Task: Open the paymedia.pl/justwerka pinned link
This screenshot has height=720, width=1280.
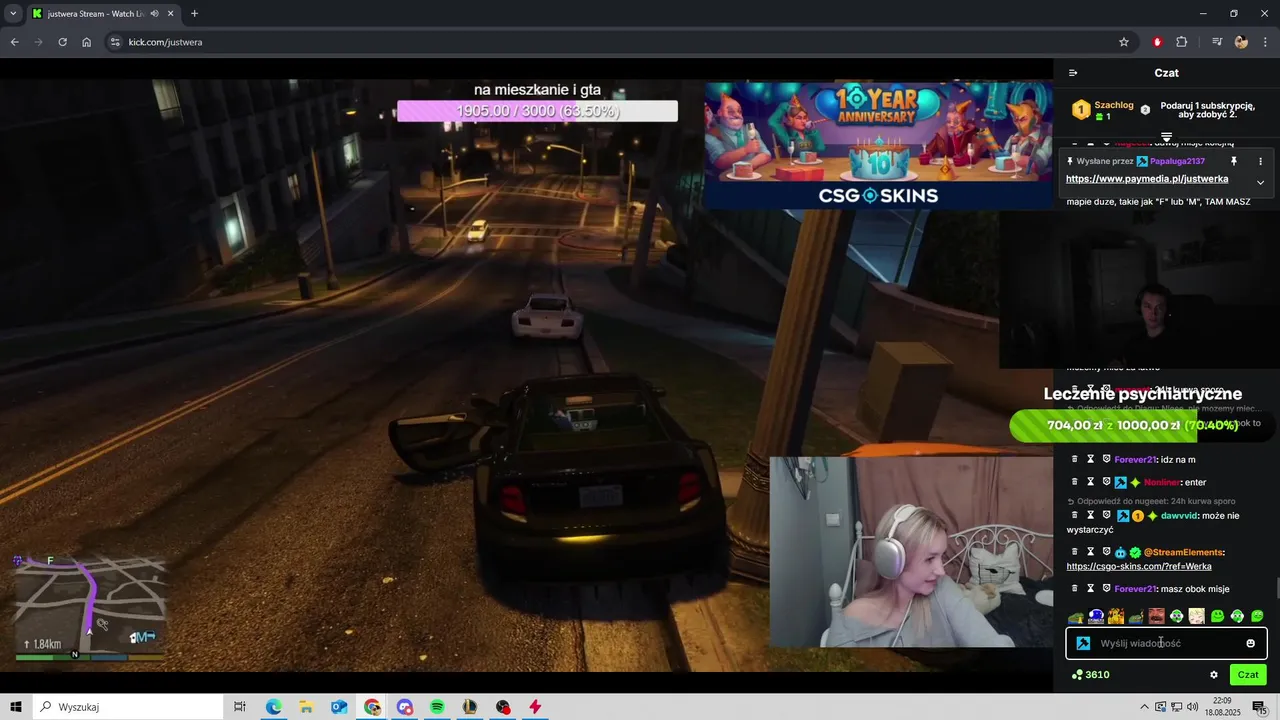Action: click(1147, 179)
